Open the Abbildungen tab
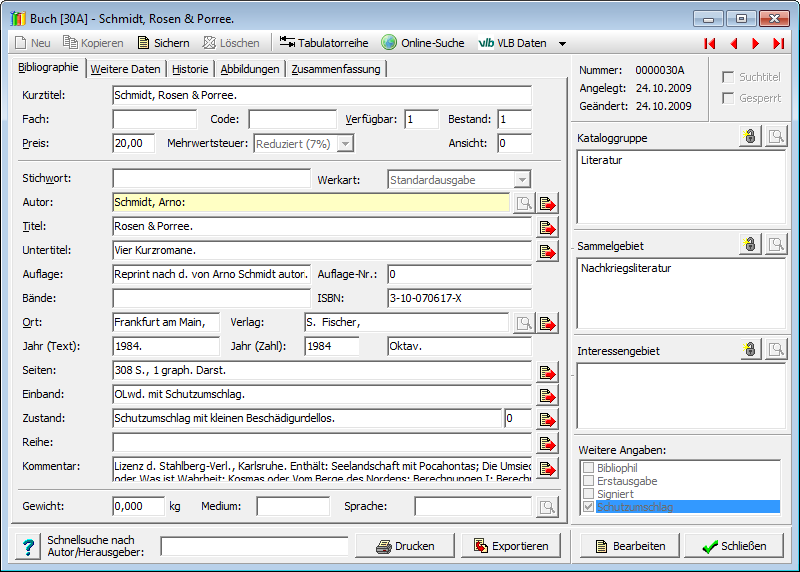The height and width of the screenshot is (572, 800). (x=249, y=69)
